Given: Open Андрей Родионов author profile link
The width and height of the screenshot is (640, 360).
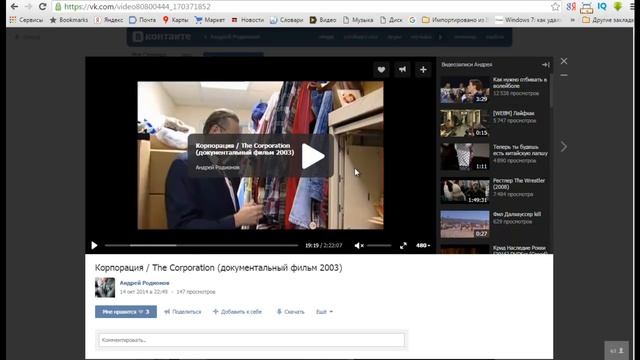Looking at the screenshot, I should click(144, 283).
